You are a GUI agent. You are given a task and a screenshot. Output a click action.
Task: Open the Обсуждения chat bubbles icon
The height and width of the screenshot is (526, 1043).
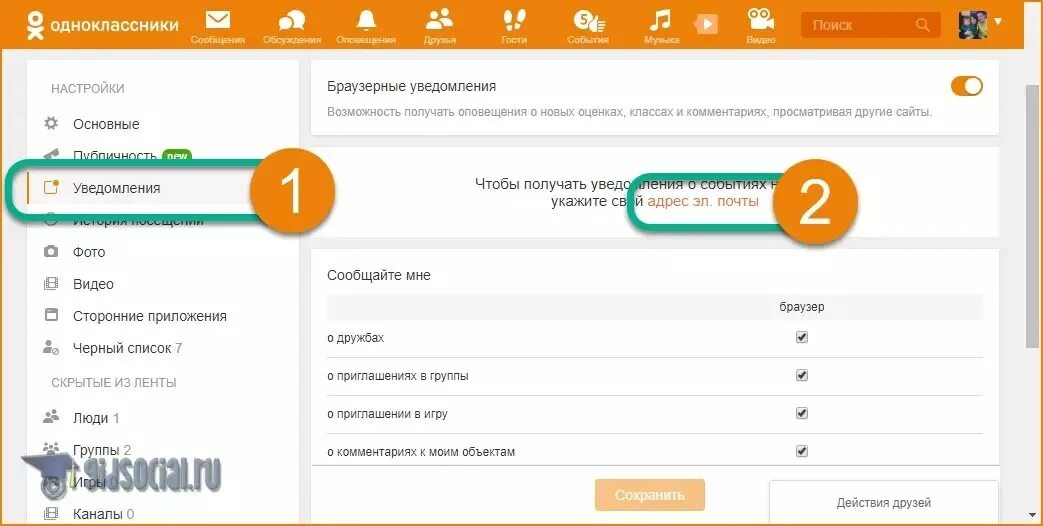pyautogui.click(x=291, y=21)
